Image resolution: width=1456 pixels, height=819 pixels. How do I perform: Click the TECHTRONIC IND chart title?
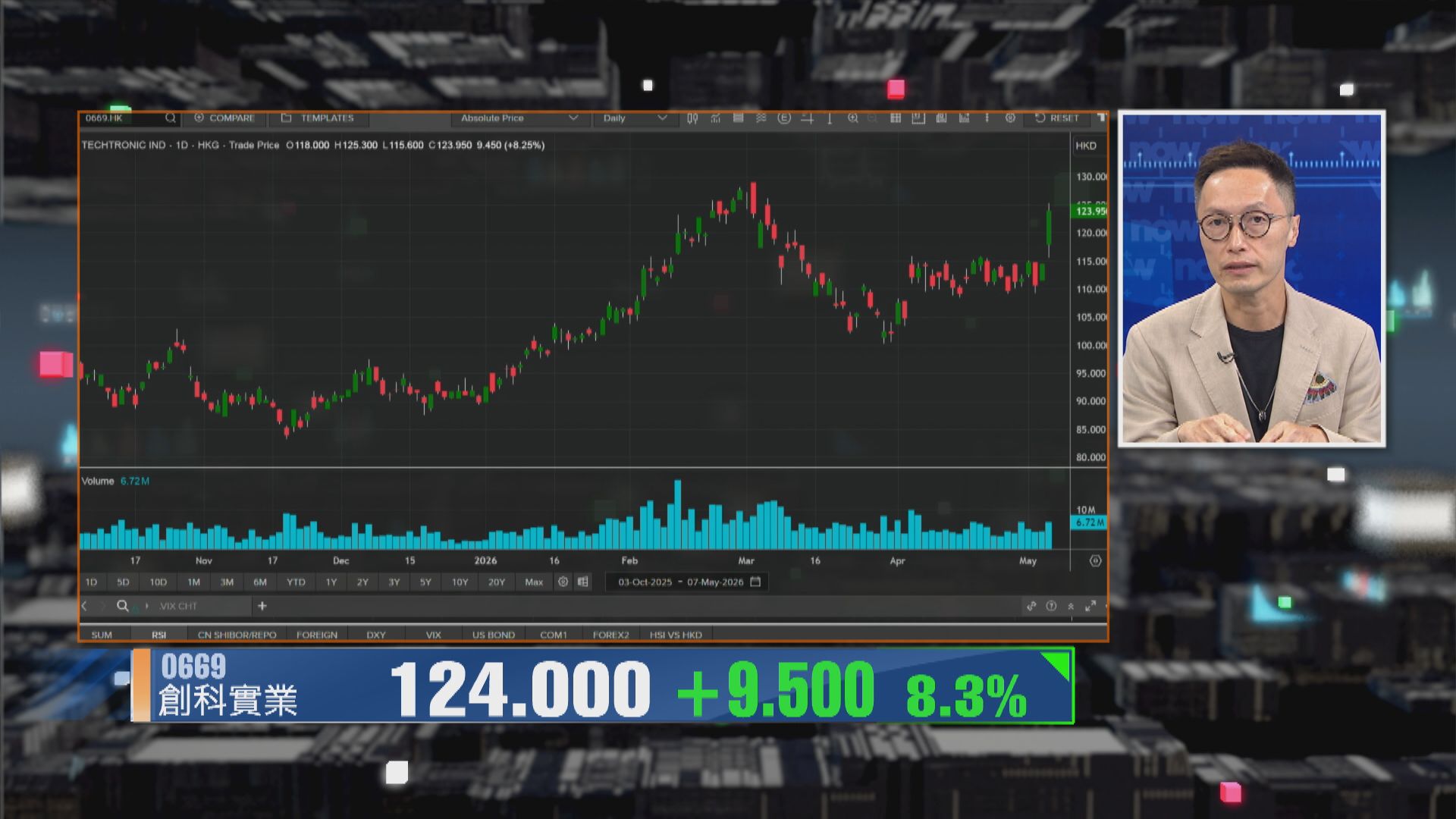click(124, 145)
